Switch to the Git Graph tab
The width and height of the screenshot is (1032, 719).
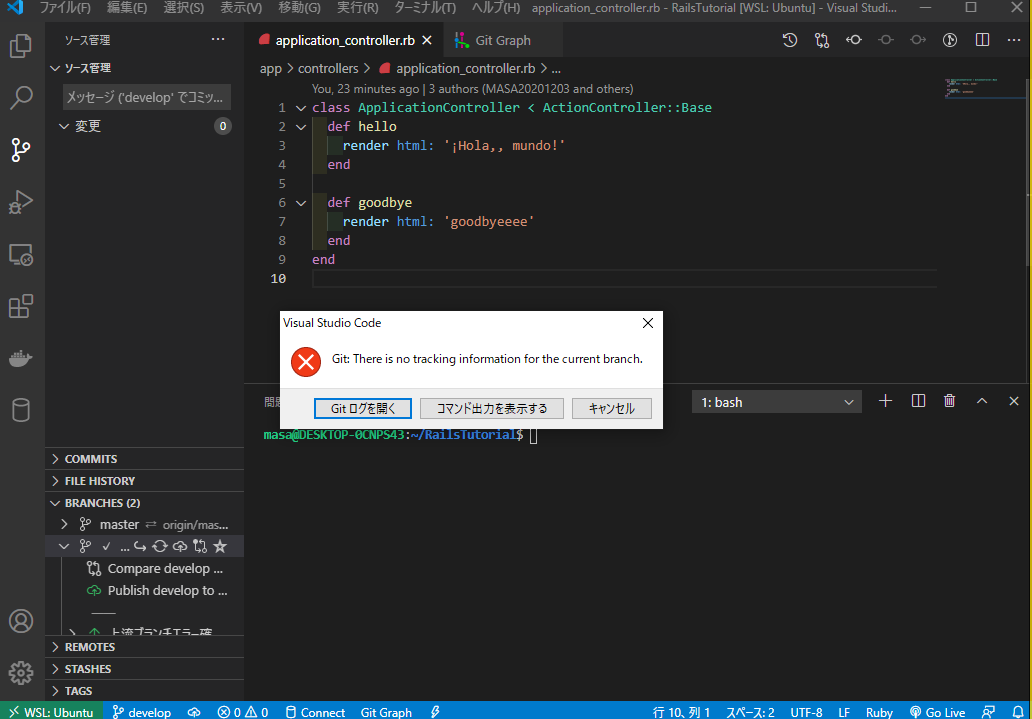pyautogui.click(x=503, y=40)
